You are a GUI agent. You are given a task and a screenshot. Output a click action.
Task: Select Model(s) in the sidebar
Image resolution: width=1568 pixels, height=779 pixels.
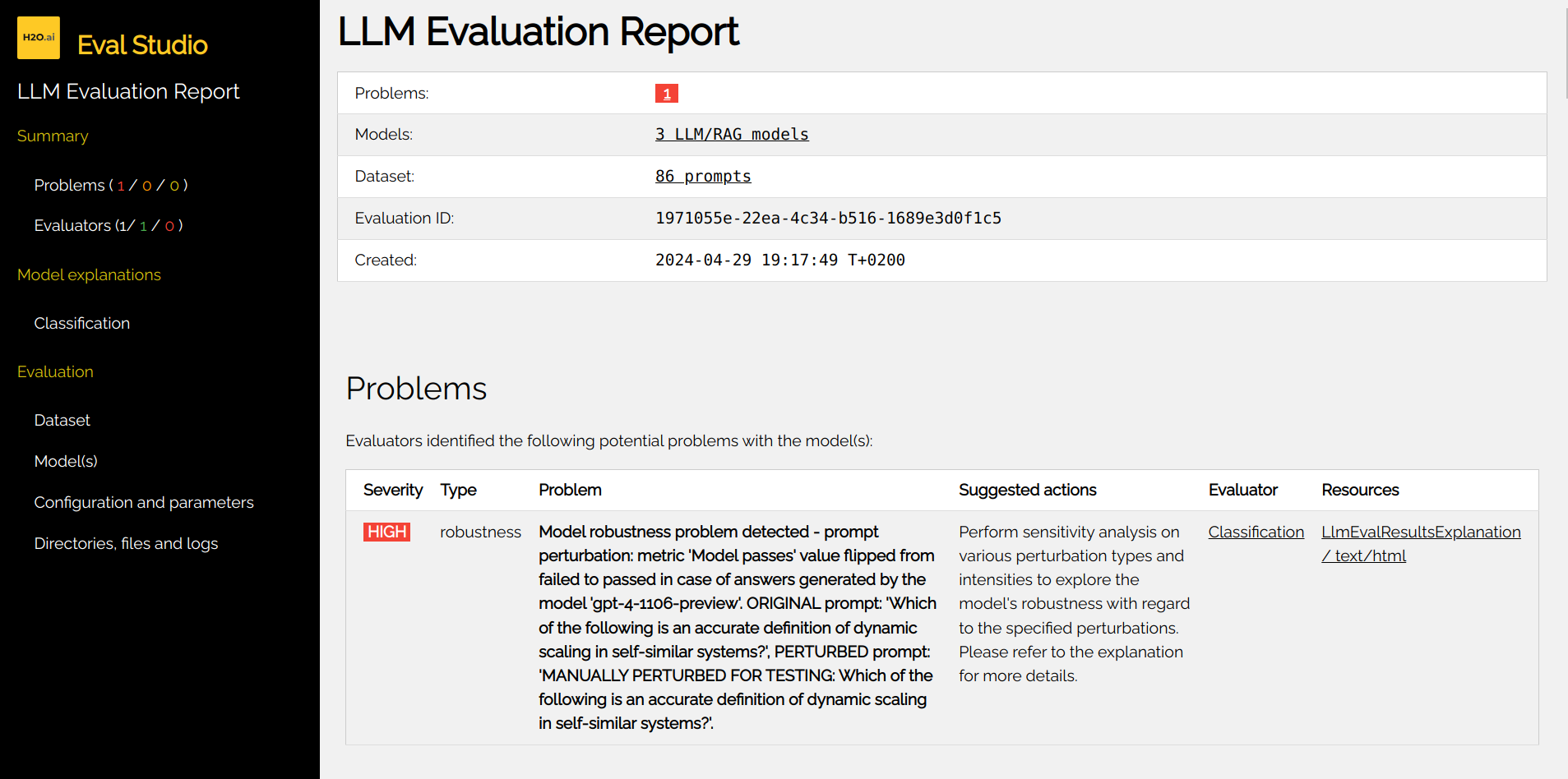[66, 461]
